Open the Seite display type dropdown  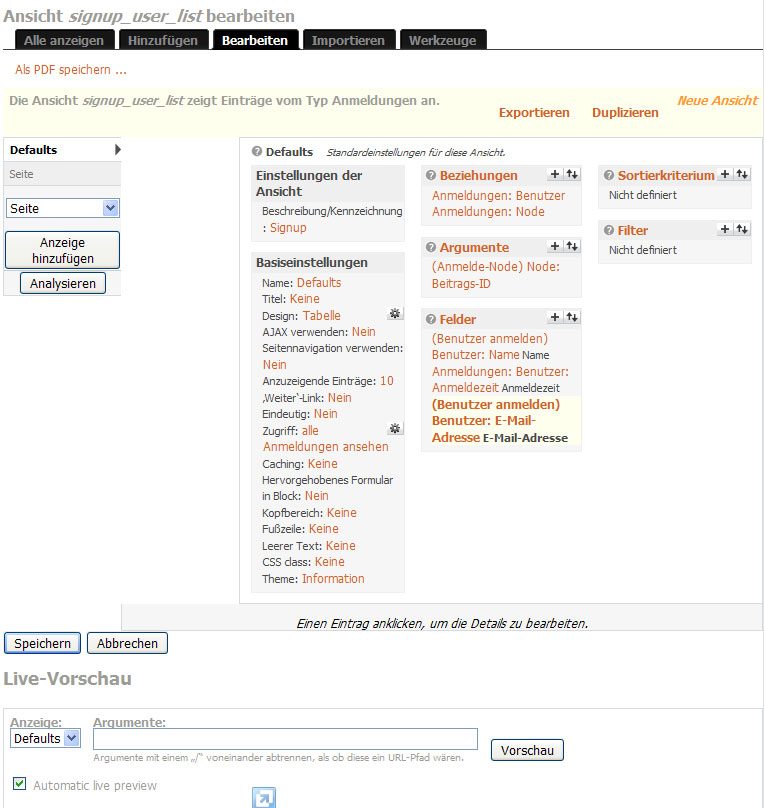click(x=62, y=208)
